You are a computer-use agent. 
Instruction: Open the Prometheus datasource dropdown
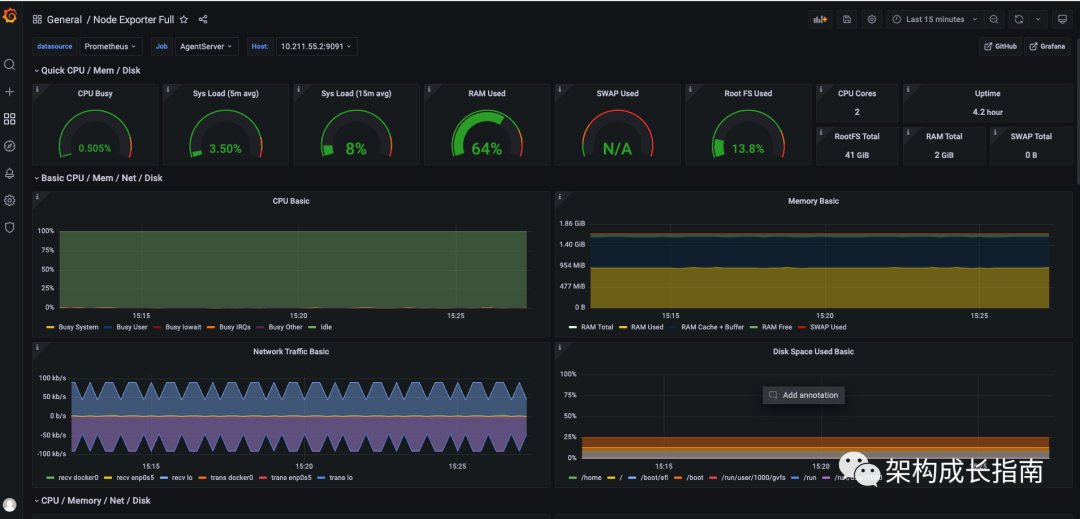[x=110, y=46]
